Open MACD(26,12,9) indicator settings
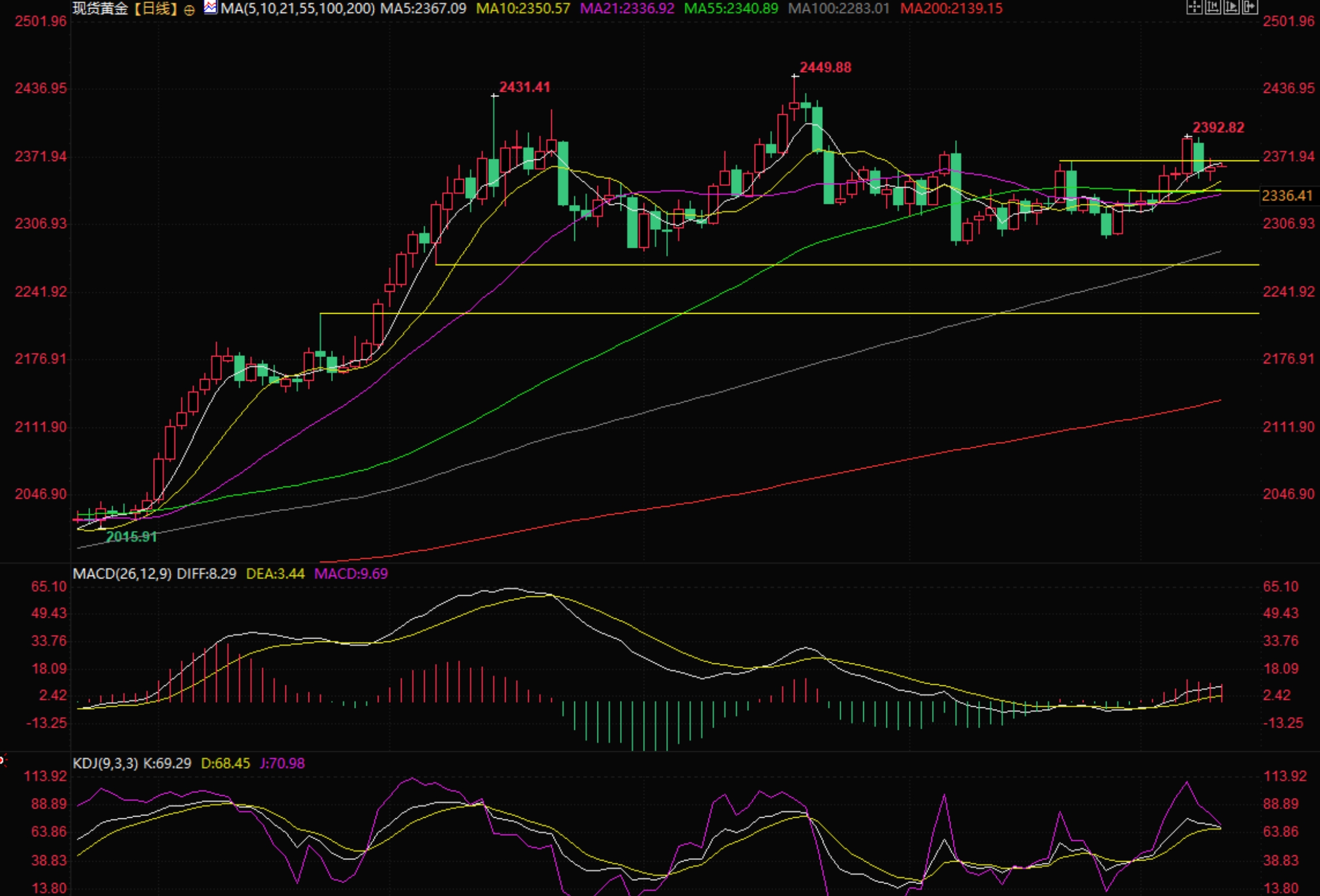1320x896 pixels. pyautogui.click(x=122, y=574)
